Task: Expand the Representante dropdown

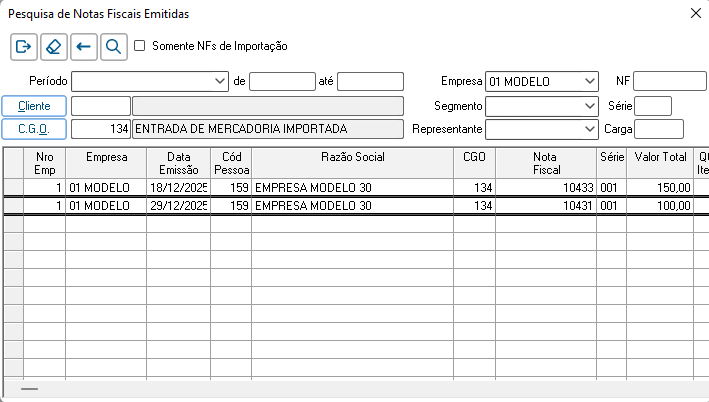Action: click(588, 129)
